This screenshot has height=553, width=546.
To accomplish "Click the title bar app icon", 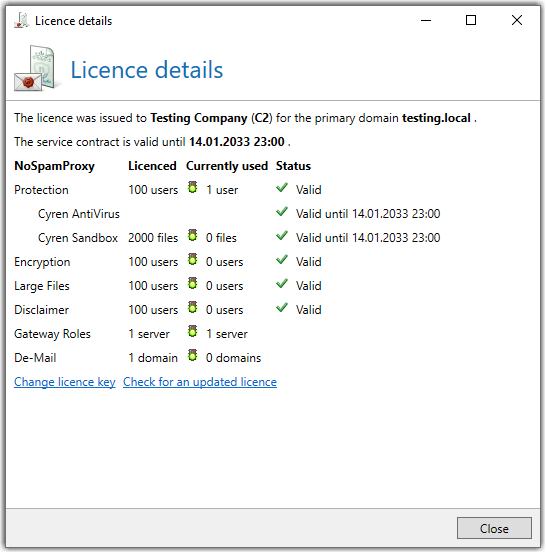I will coord(21,20).
